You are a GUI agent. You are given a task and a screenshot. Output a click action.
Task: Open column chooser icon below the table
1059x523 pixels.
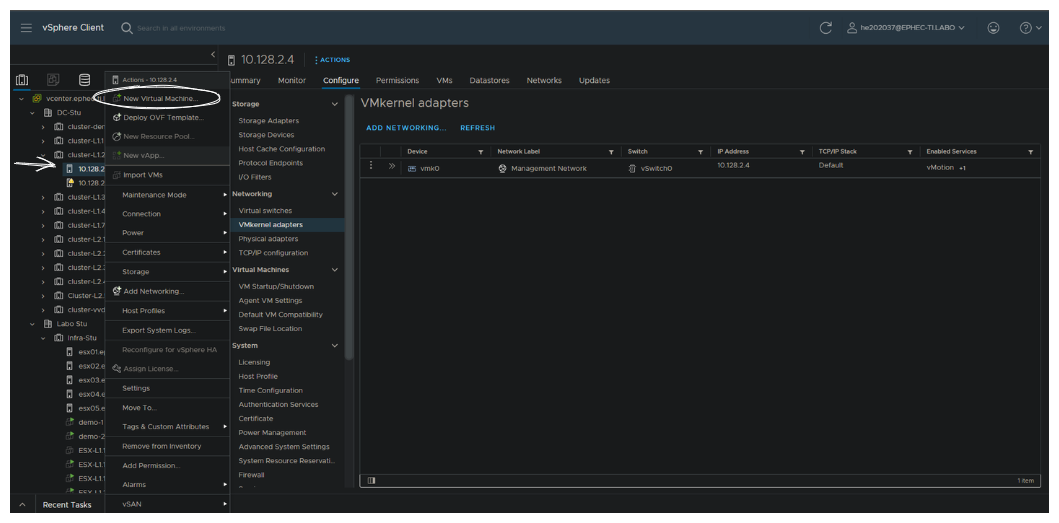pos(371,480)
